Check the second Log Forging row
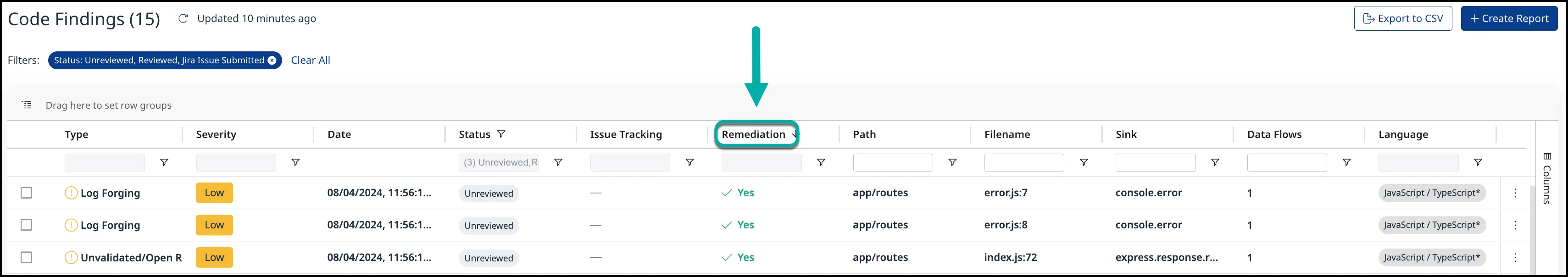Image resolution: width=1568 pixels, height=277 pixels. (26, 224)
